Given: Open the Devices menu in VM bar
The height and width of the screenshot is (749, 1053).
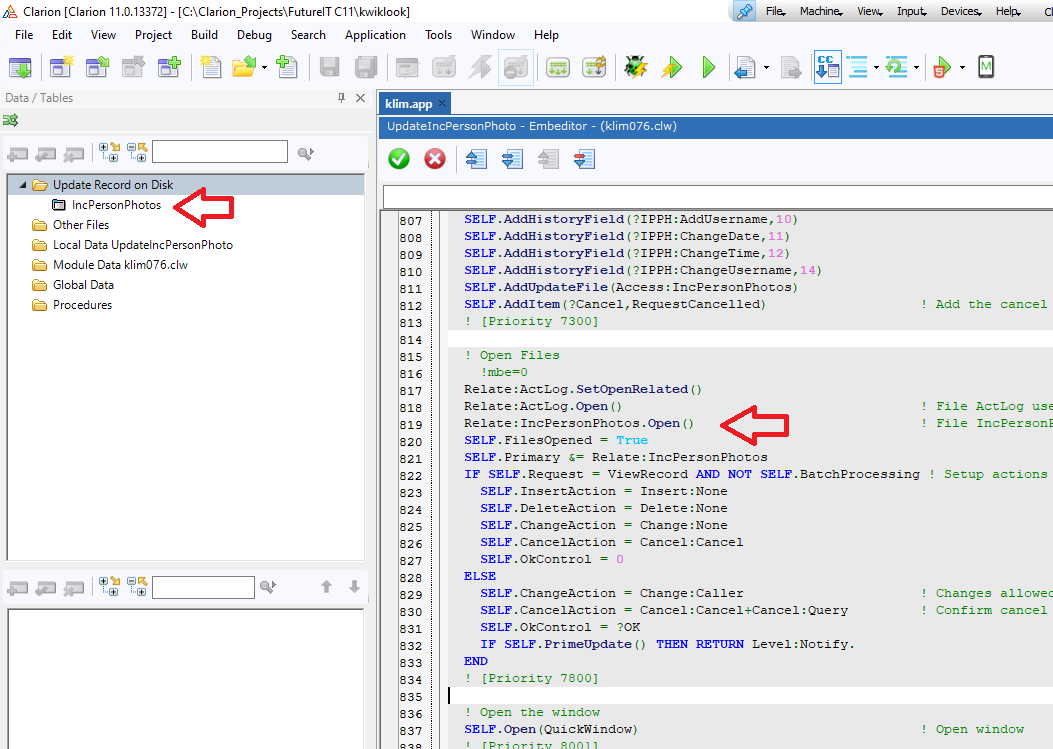Looking at the screenshot, I should [x=957, y=11].
